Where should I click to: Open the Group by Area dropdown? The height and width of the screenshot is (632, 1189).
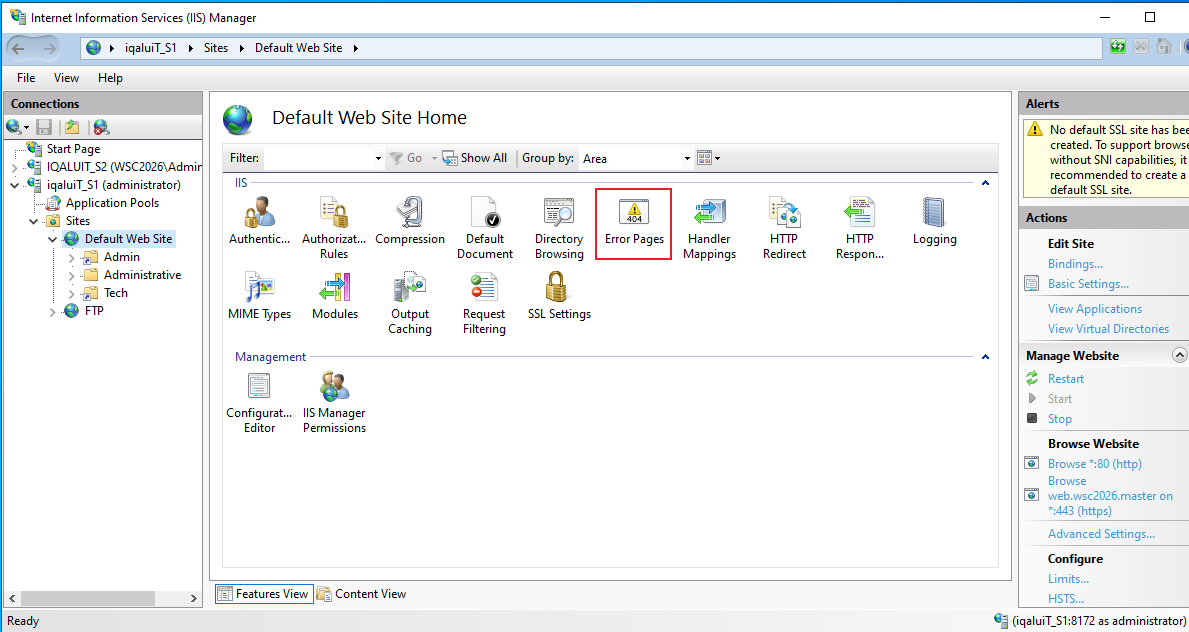[x=635, y=159]
